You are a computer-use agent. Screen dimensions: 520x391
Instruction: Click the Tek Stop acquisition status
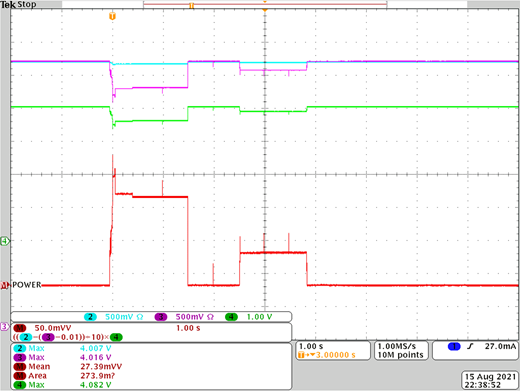(x=18, y=4)
